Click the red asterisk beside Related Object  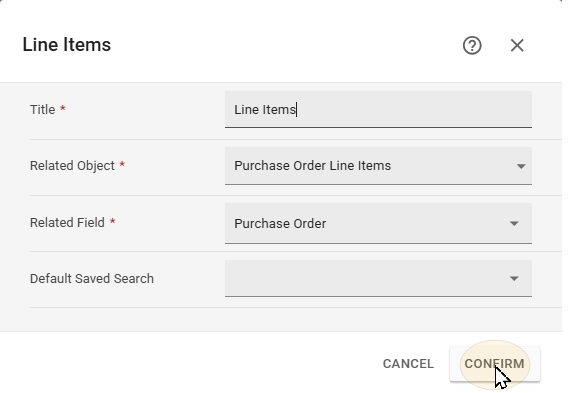tap(122, 164)
